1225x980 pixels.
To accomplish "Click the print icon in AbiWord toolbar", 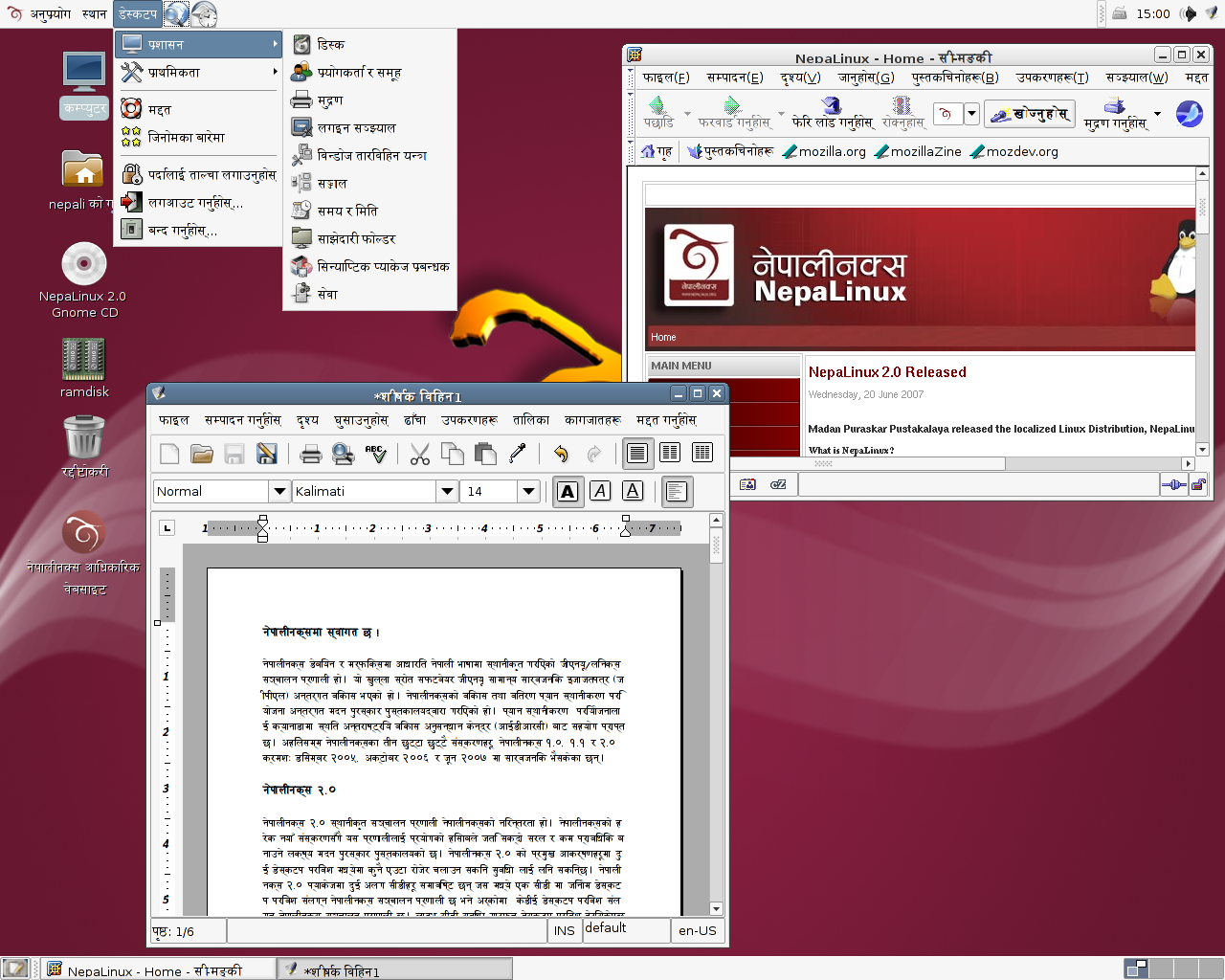I will pos(311,454).
